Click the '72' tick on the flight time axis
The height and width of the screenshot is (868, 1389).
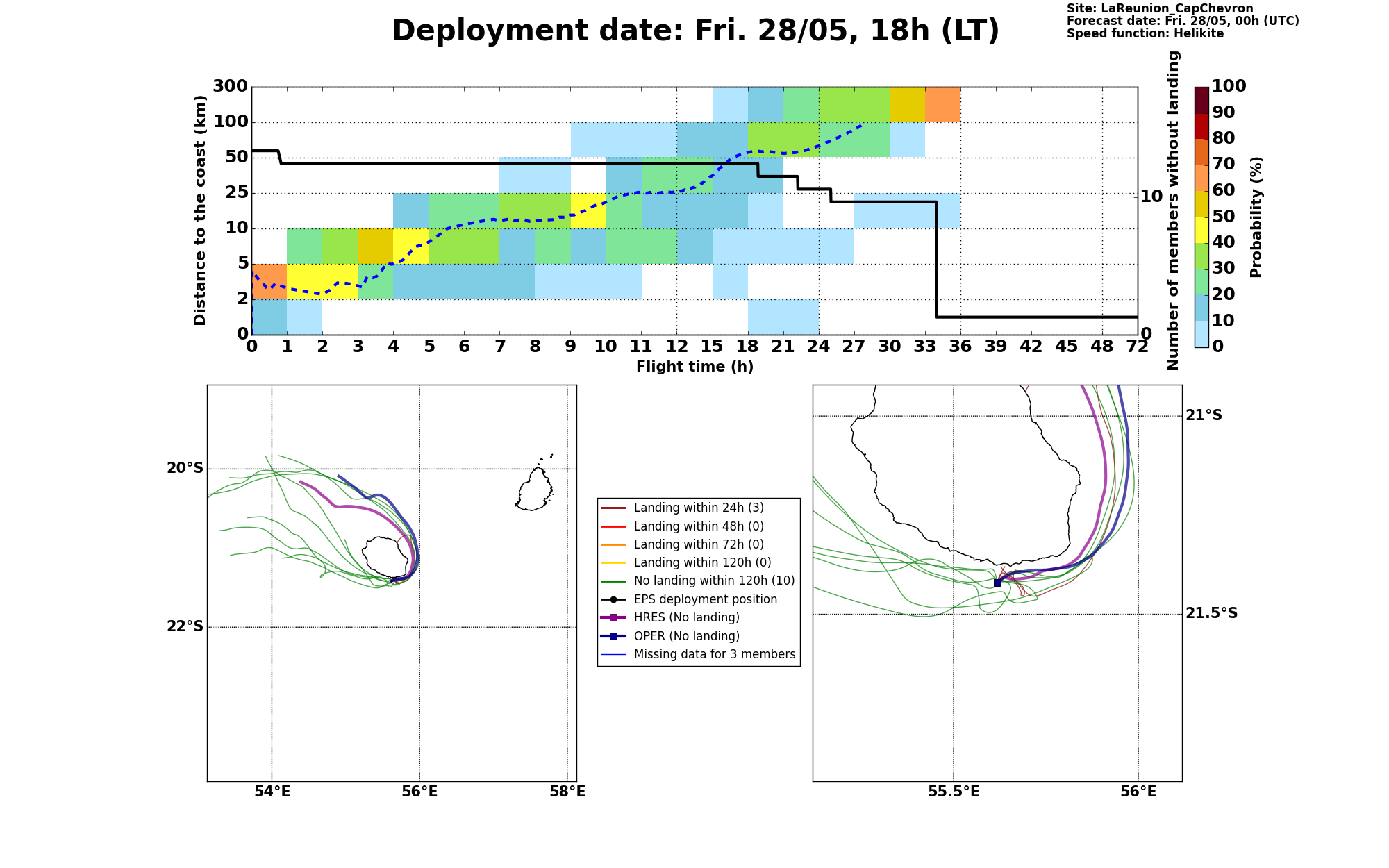pyautogui.click(x=1138, y=347)
